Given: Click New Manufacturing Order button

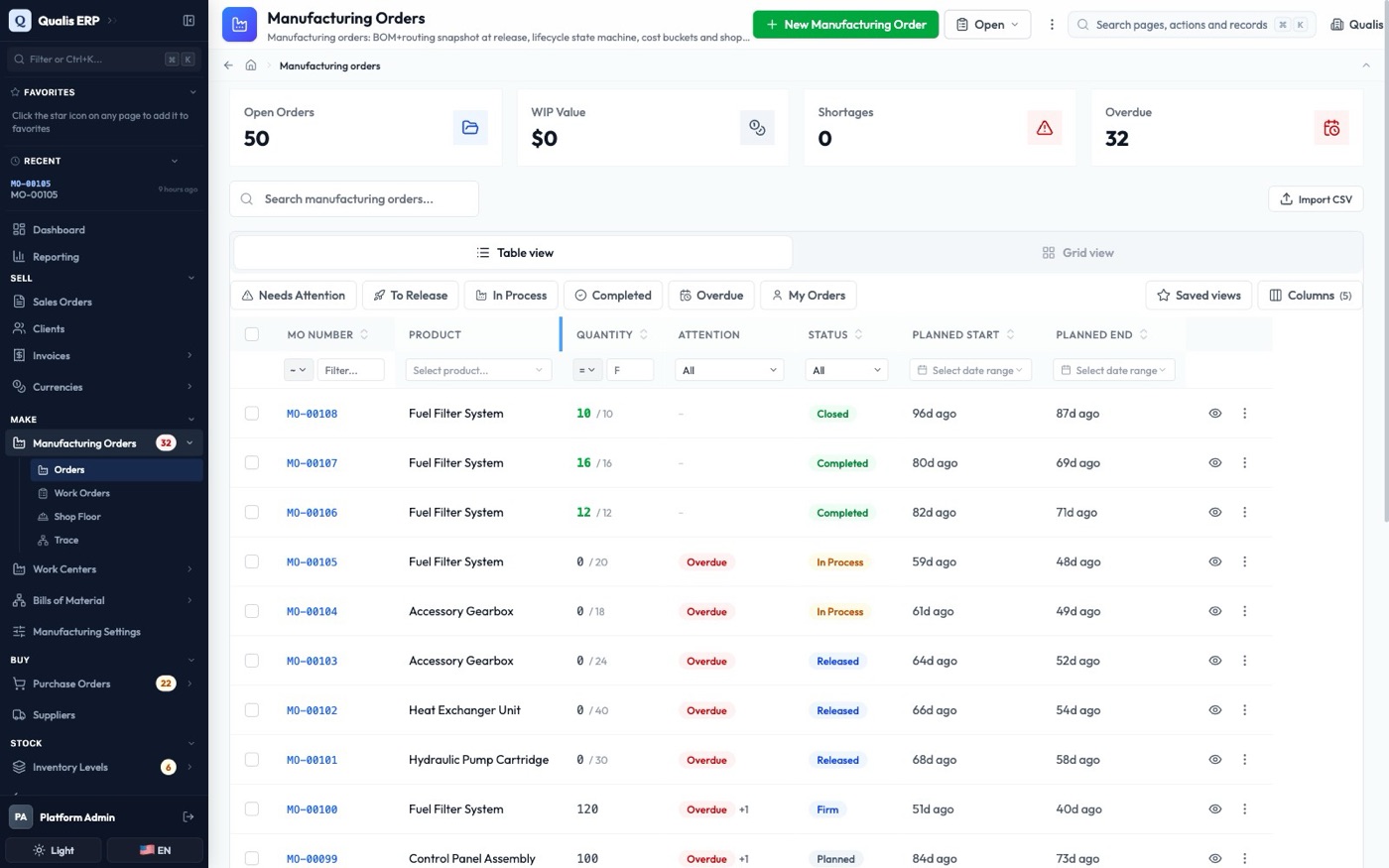Looking at the screenshot, I should point(845,25).
